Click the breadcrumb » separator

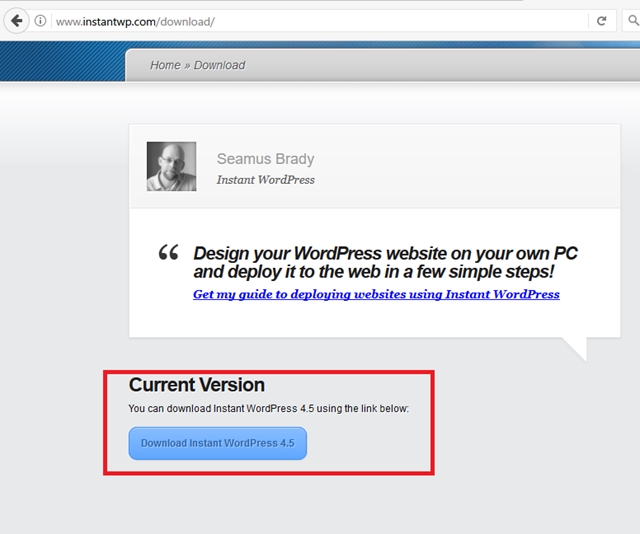(x=187, y=65)
